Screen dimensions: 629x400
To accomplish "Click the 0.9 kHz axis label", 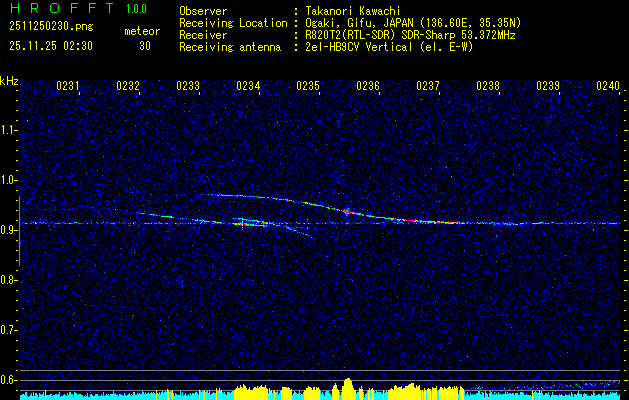I will point(7,230).
